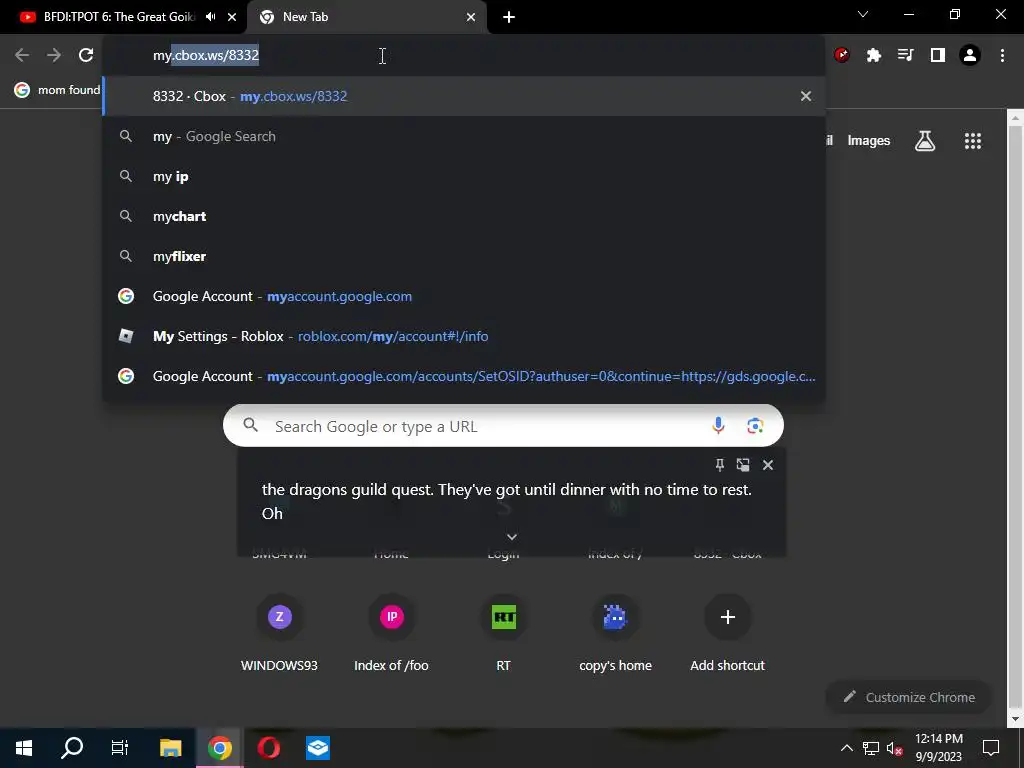
Task: Click the blue box app taskbar icon
Action: tap(318, 748)
